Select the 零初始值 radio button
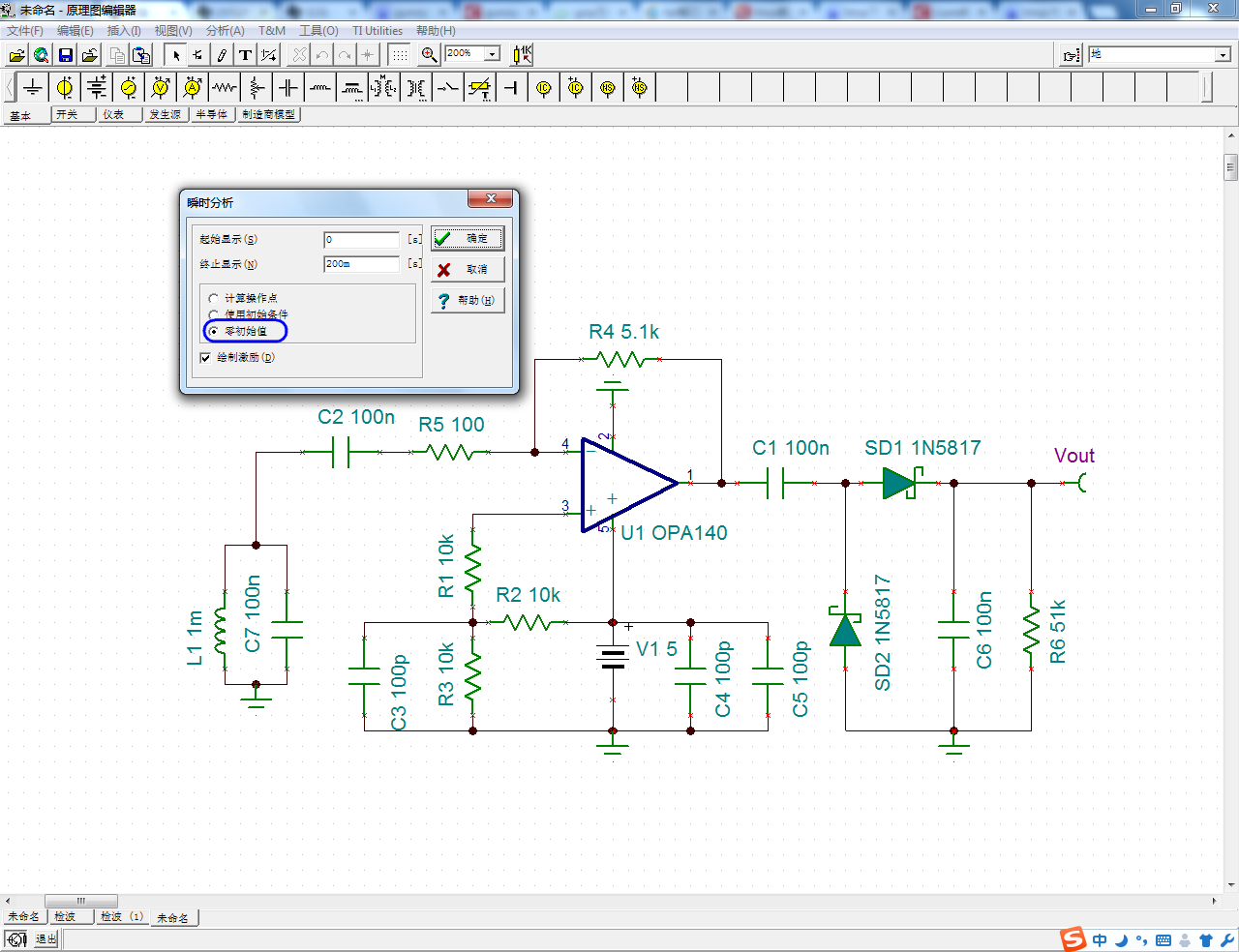Image resolution: width=1239 pixels, height=952 pixels. tap(214, 331)
